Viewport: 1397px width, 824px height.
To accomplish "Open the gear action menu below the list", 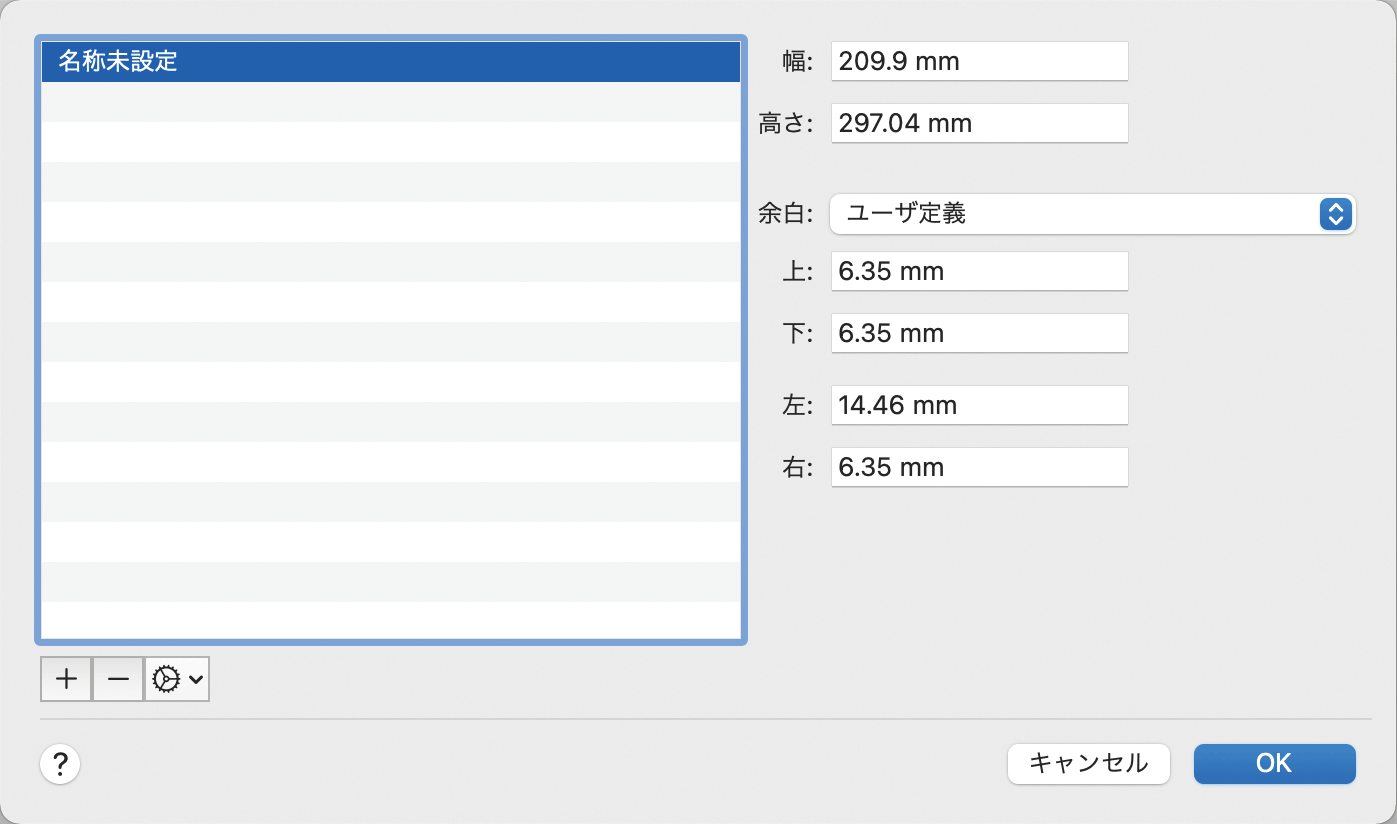I will [177, 679].
